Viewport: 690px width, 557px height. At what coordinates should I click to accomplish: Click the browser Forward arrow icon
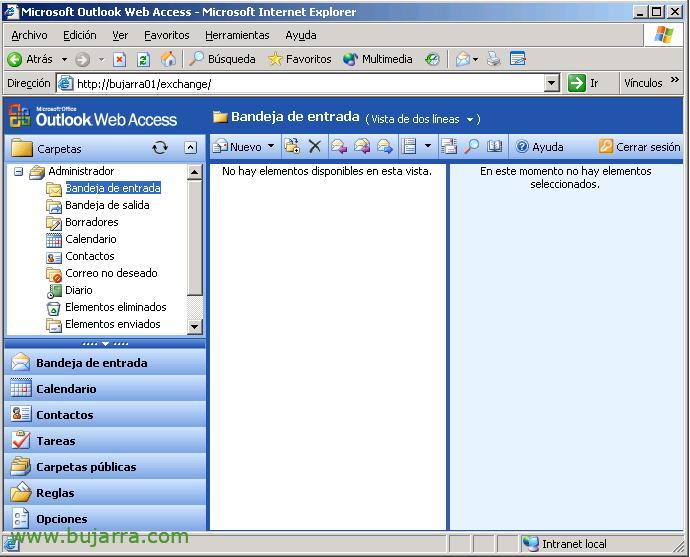(82, 59)
